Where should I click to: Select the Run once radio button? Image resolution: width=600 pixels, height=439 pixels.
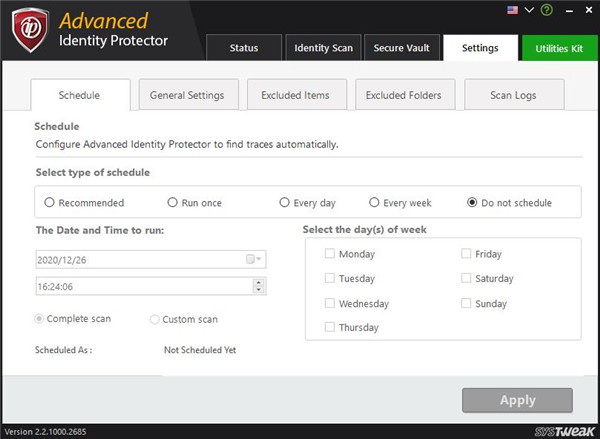173,202
